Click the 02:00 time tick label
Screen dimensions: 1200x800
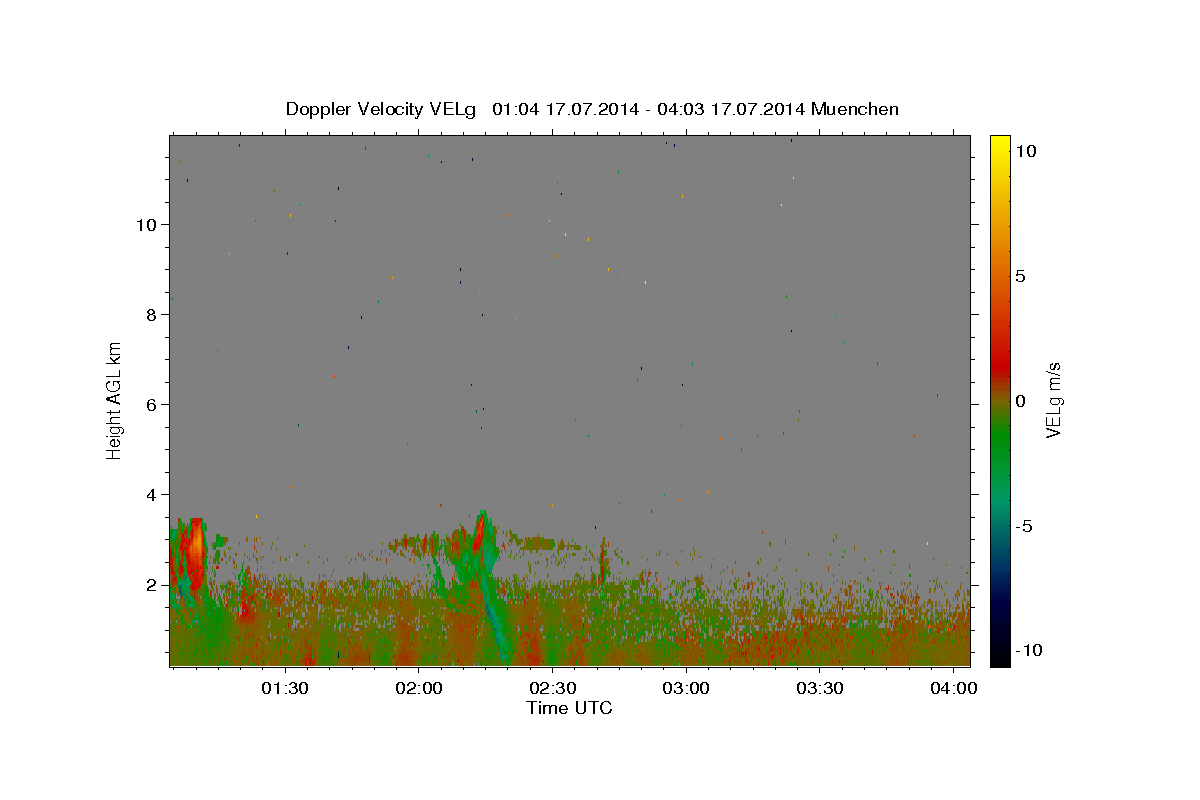point(419,689)
